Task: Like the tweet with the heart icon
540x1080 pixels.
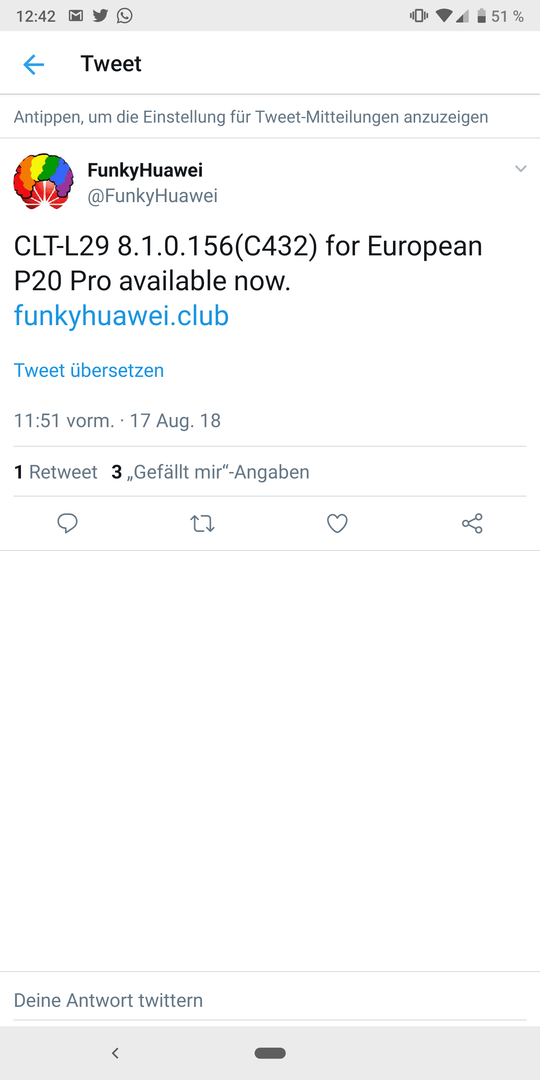Action: 337,524
